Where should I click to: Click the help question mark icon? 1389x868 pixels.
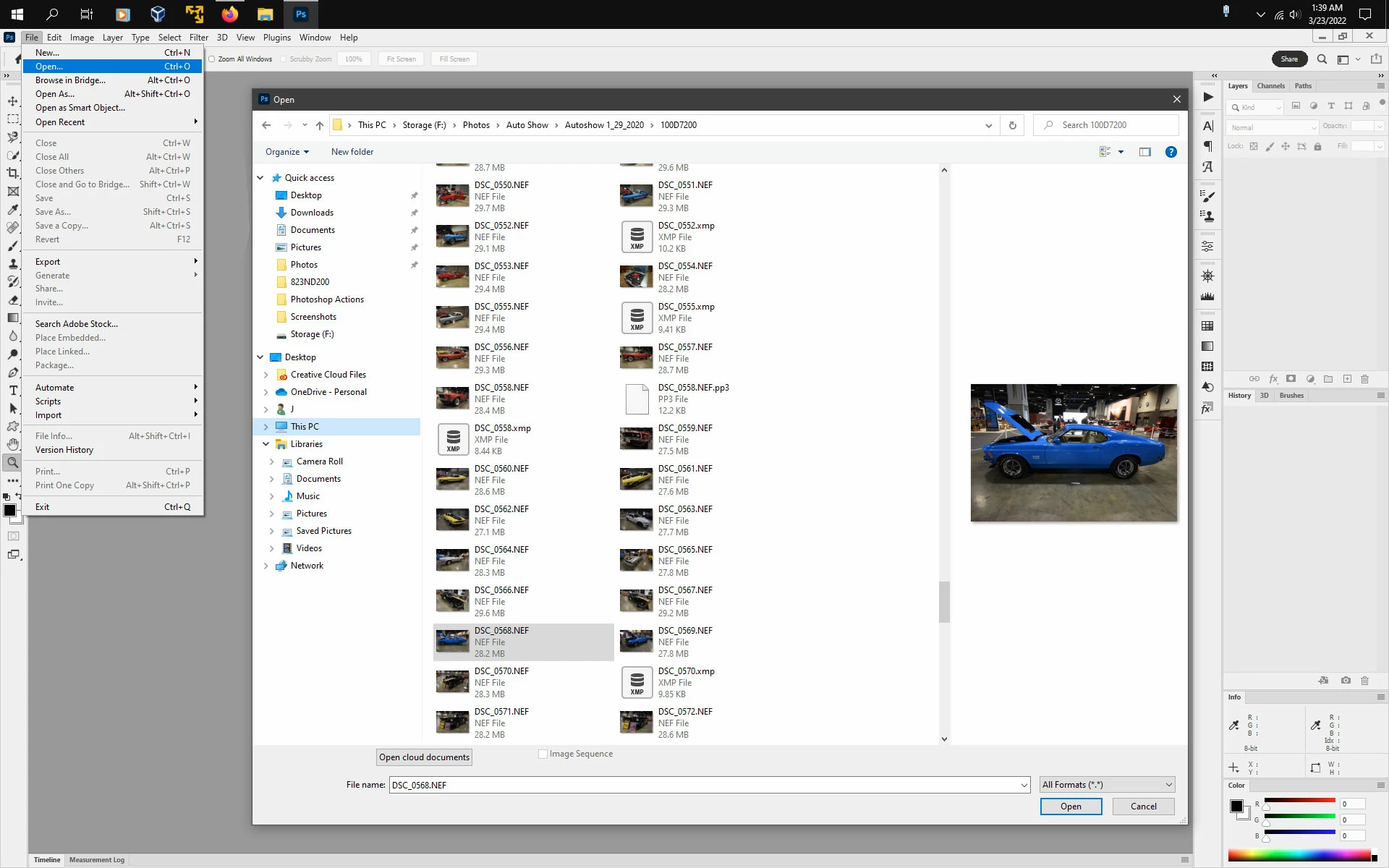pos(1171,152)
